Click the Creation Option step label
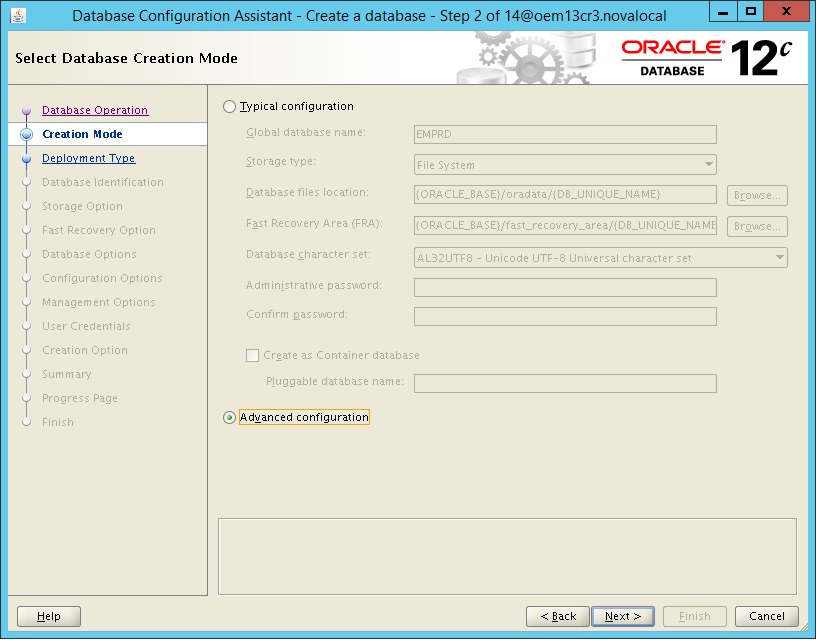This screenshot has height=640, width=816. [x=85, y=350]
